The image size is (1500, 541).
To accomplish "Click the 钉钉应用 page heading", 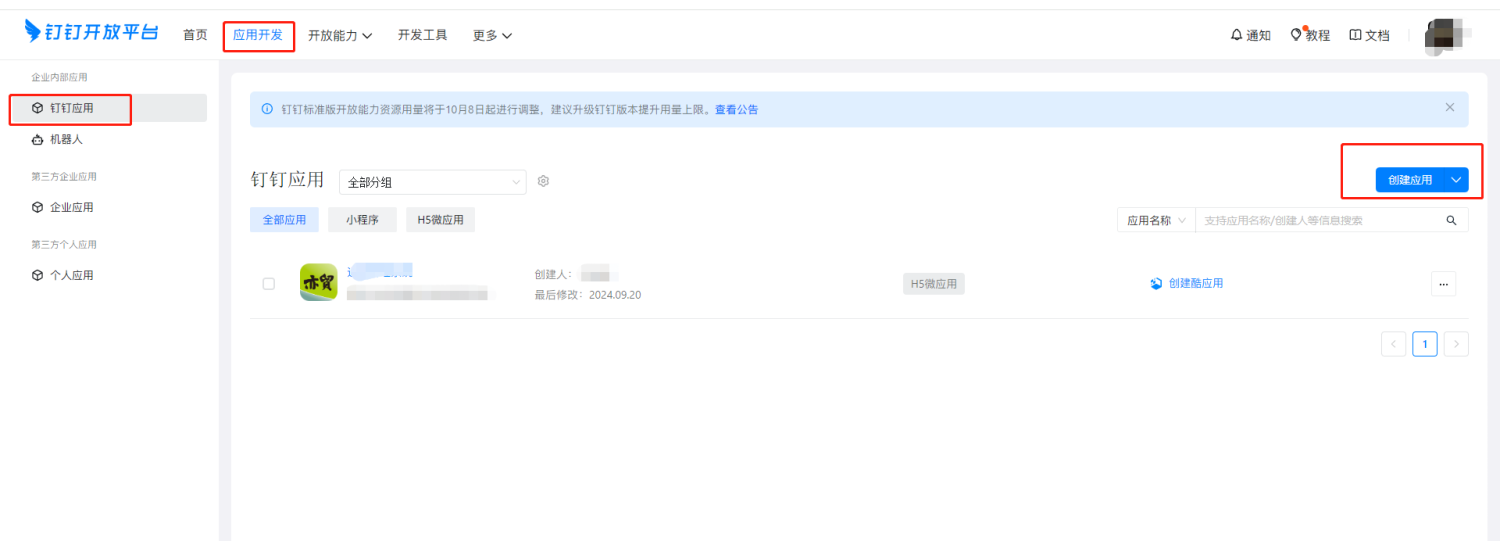I will (x=287, y=179).
